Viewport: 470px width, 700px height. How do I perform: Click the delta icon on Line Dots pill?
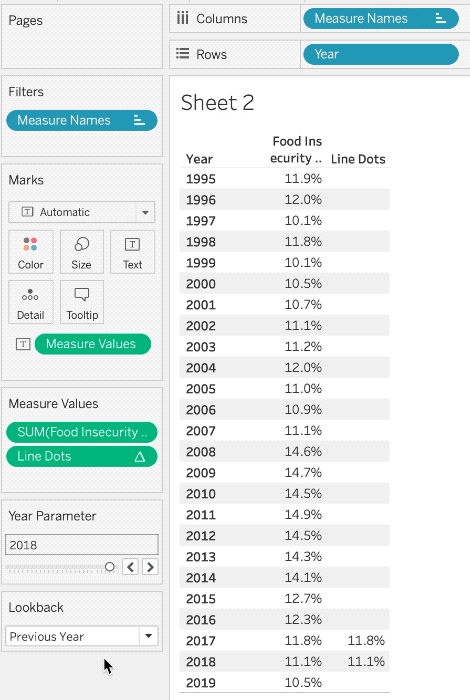tap(140, 457)
